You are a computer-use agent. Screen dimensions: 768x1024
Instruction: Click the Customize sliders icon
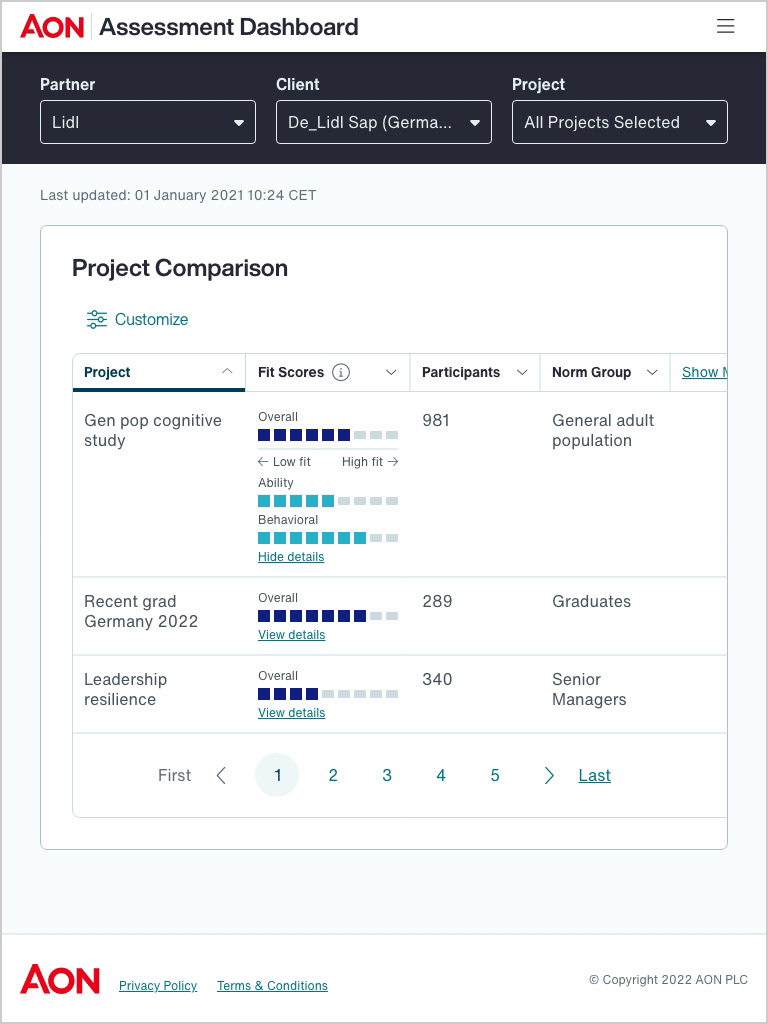pos(97,319)
